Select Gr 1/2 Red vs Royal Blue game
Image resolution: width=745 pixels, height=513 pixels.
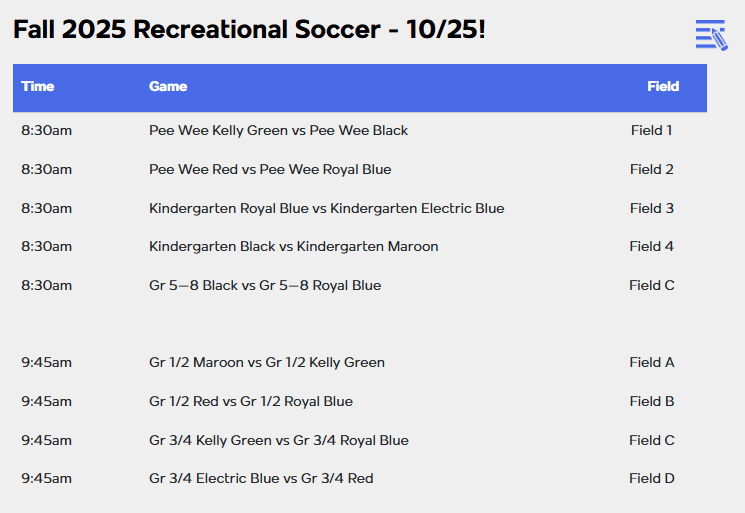point(251,402)
